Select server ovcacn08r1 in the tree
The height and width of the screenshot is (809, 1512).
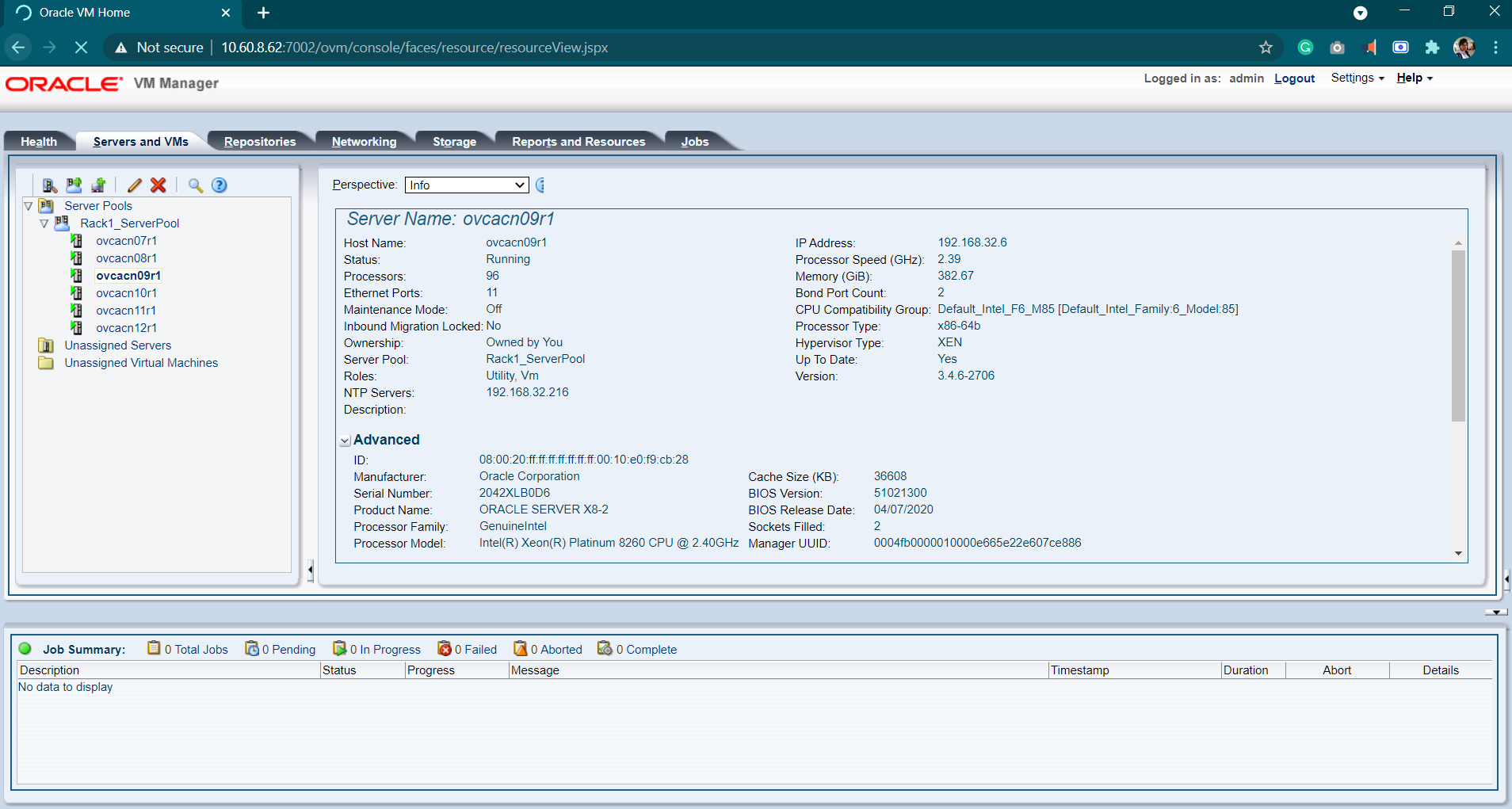point(126,258)
